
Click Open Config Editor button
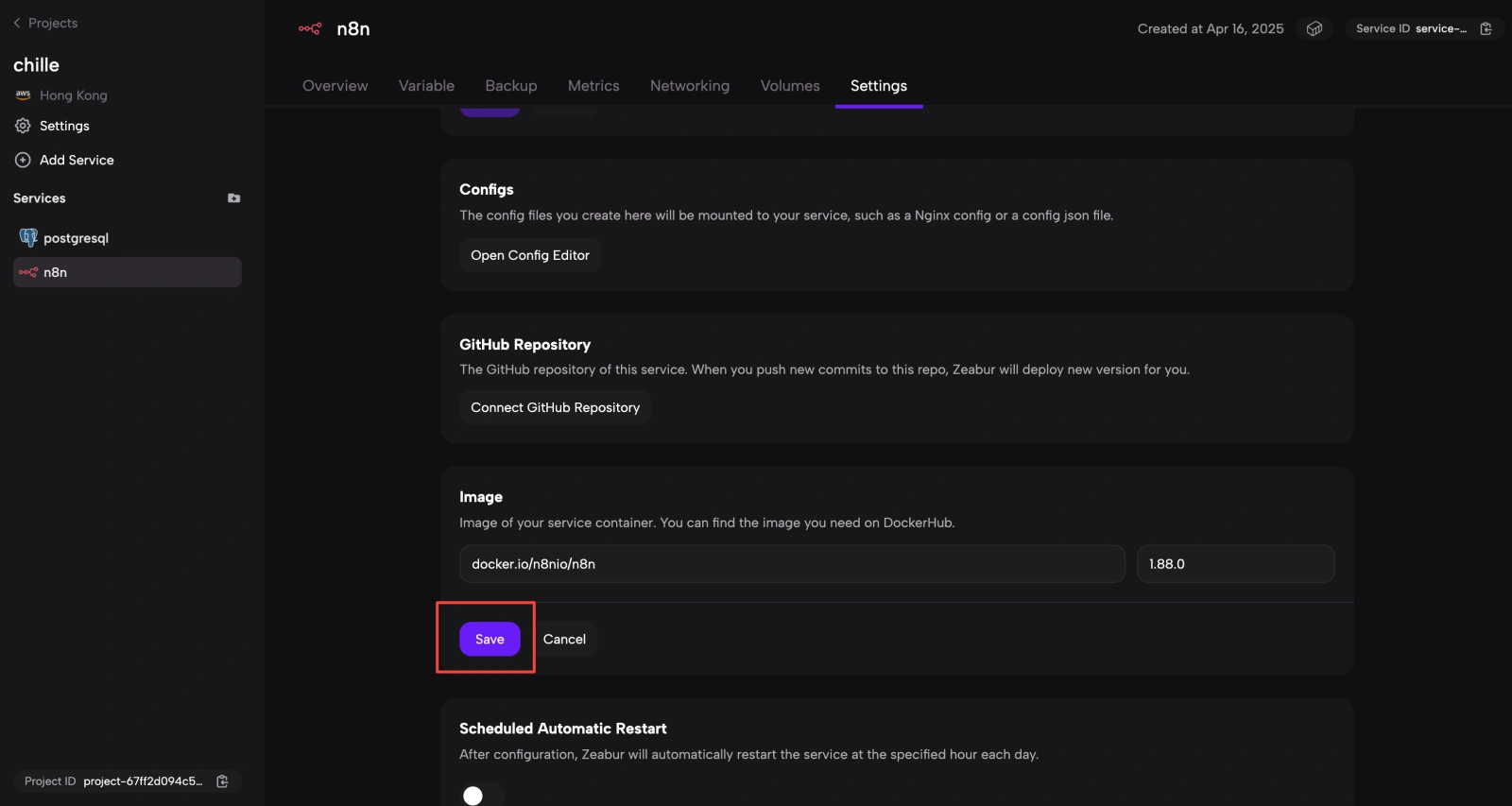point(530,255)
